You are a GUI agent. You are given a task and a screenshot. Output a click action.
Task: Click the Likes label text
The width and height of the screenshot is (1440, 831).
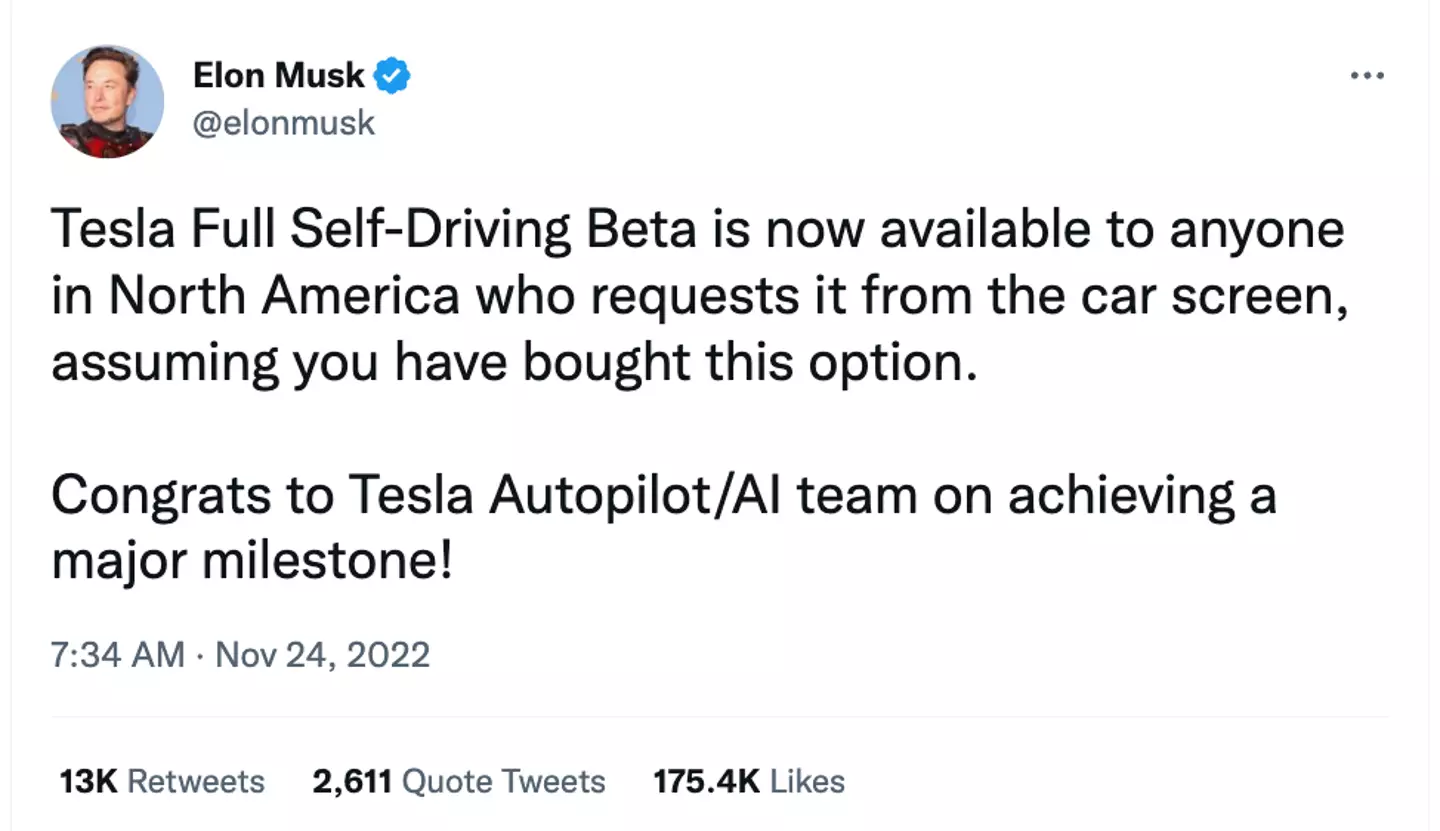tap(808, 781)
